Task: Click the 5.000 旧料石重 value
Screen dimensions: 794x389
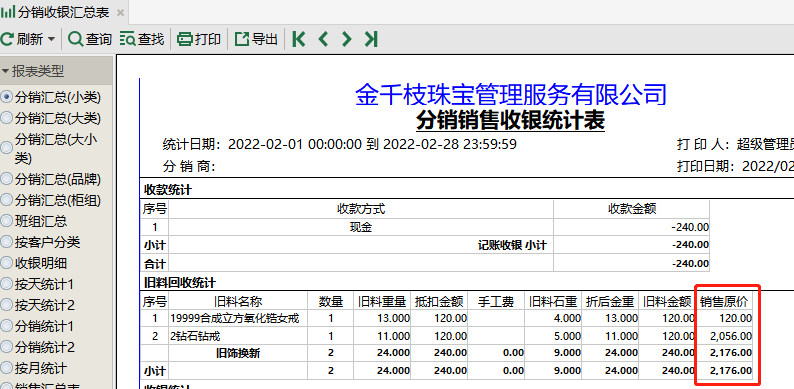Action: tap(568, 336)
